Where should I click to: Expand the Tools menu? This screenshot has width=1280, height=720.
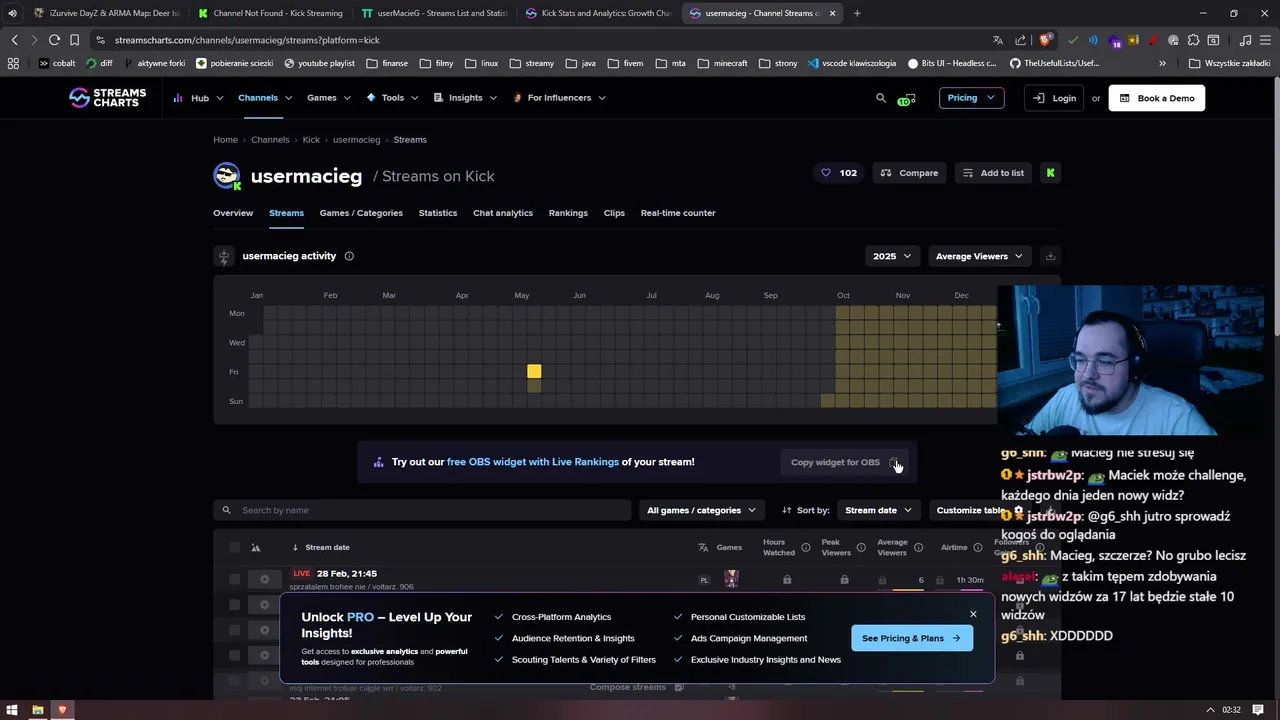point(392,98)
